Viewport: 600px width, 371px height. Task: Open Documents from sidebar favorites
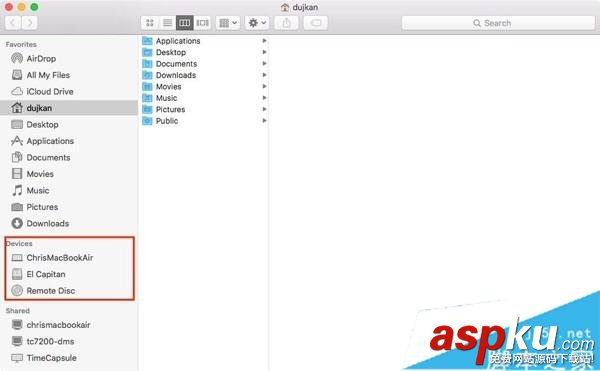(x=69, y=157)
